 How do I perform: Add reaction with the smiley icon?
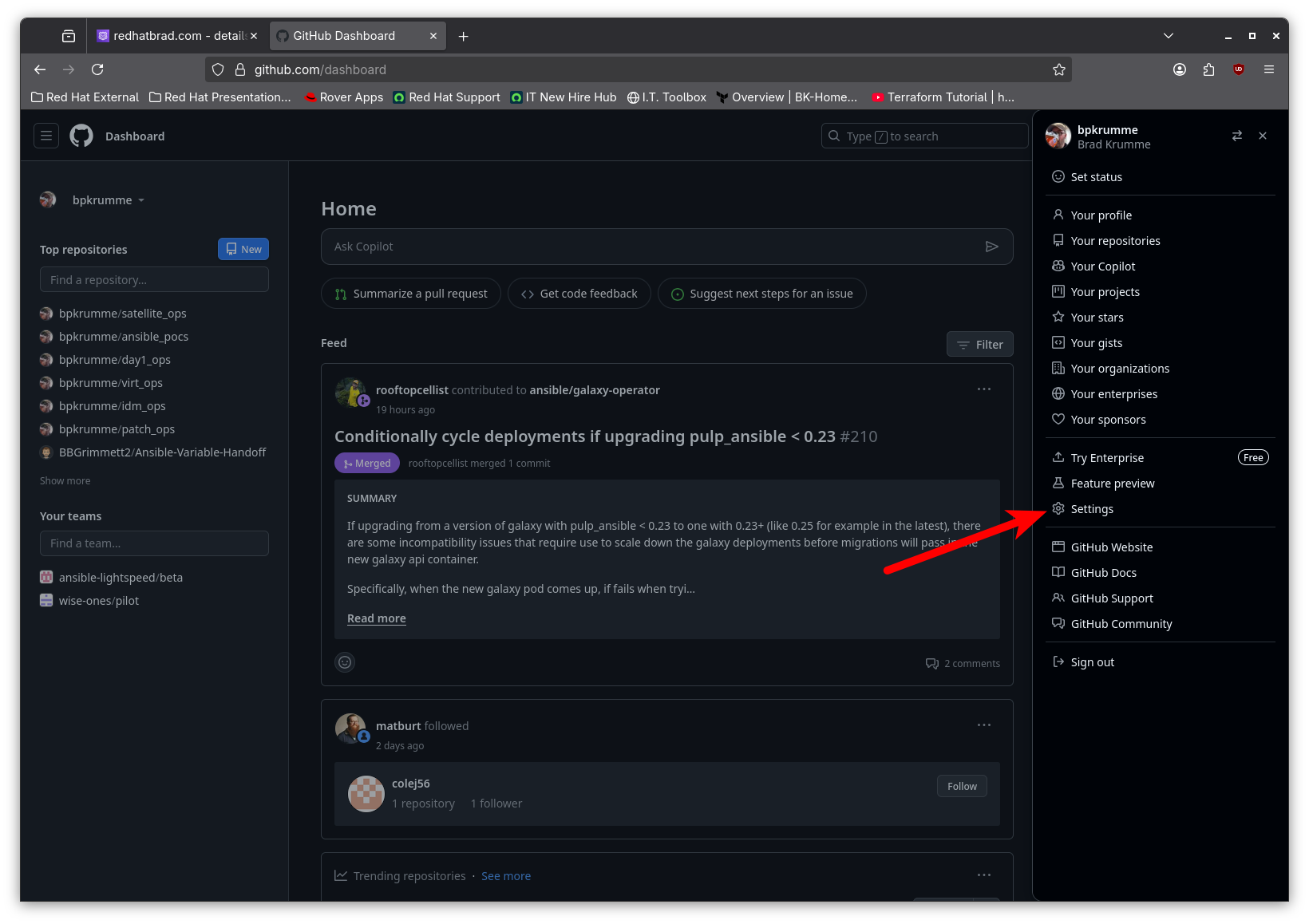pos(345,662)
